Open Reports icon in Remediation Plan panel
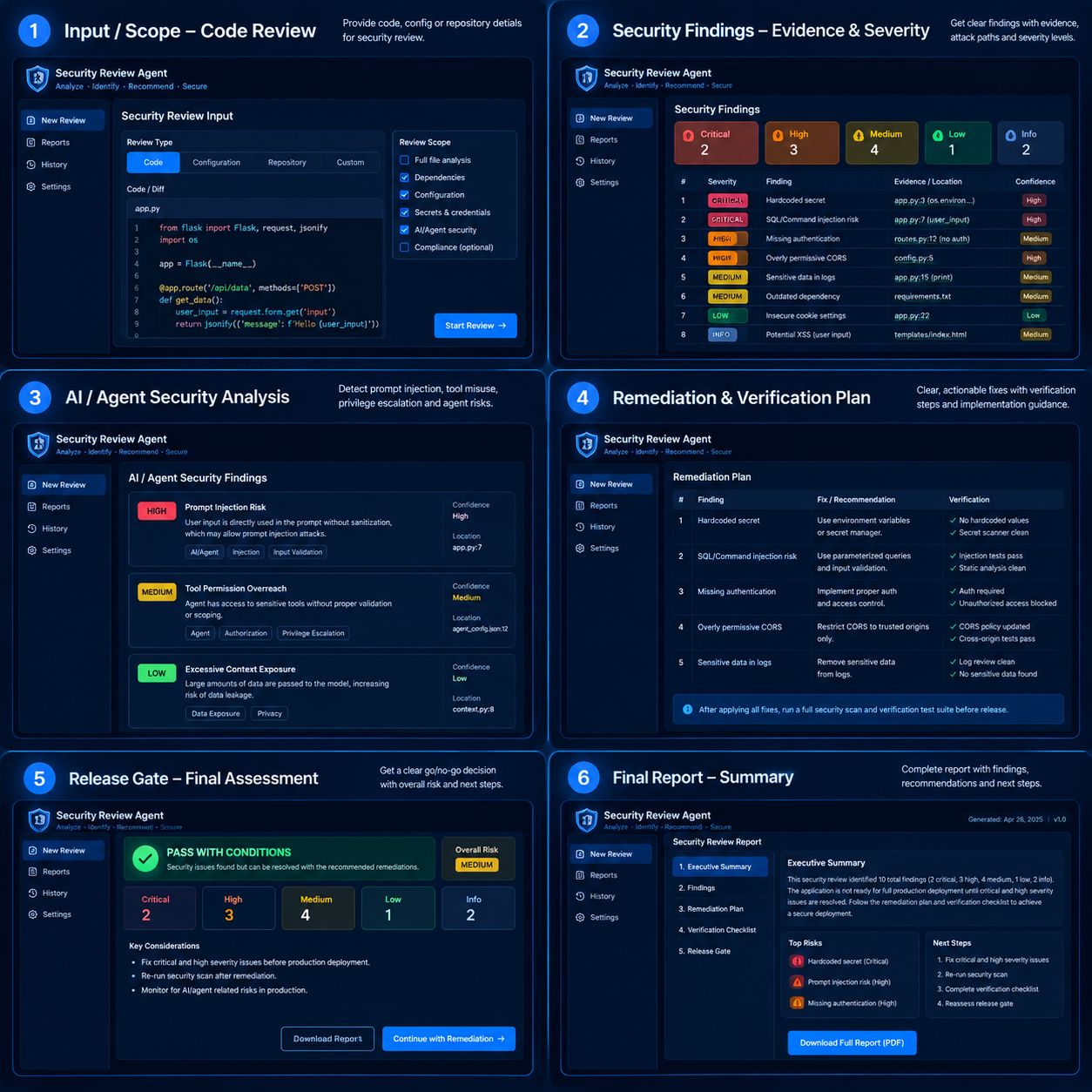The image size is (1092, 1092). point(580,505)
